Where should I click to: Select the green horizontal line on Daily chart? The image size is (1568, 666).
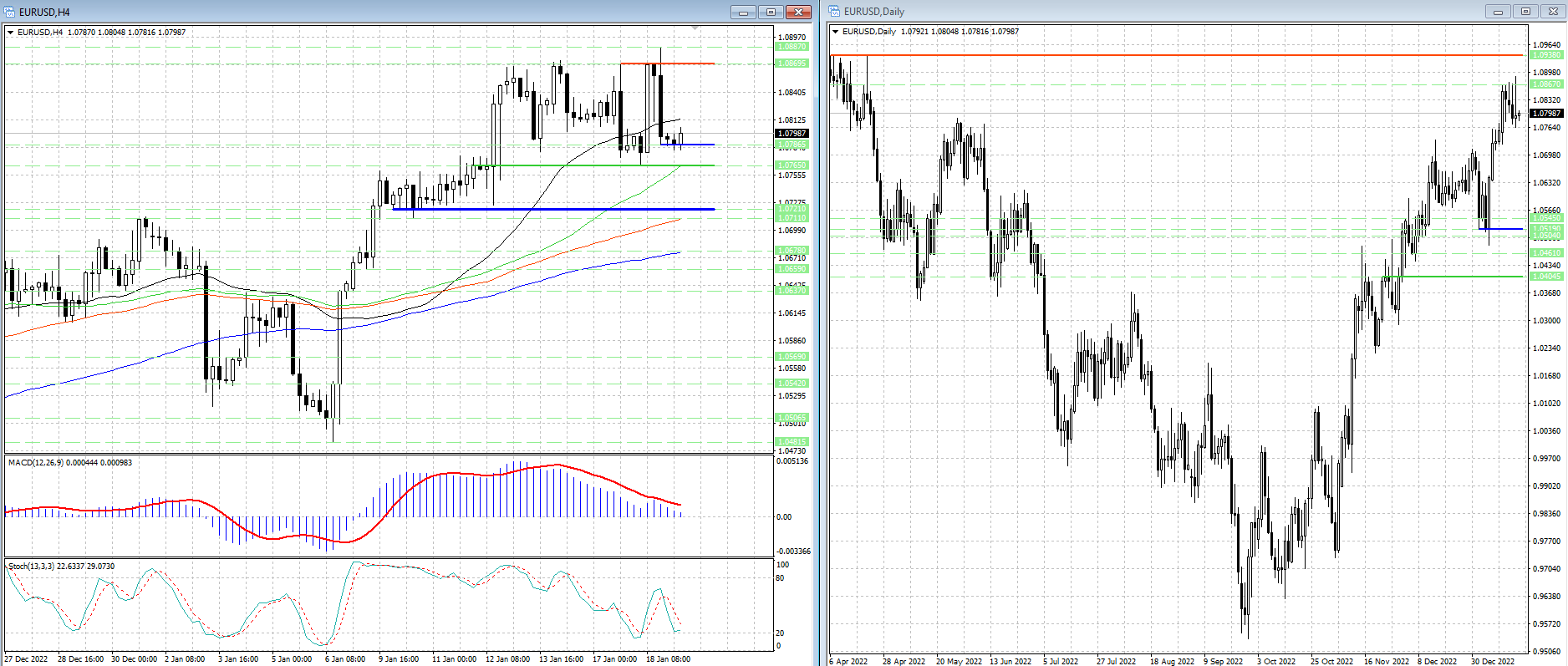coord(1454,277)
